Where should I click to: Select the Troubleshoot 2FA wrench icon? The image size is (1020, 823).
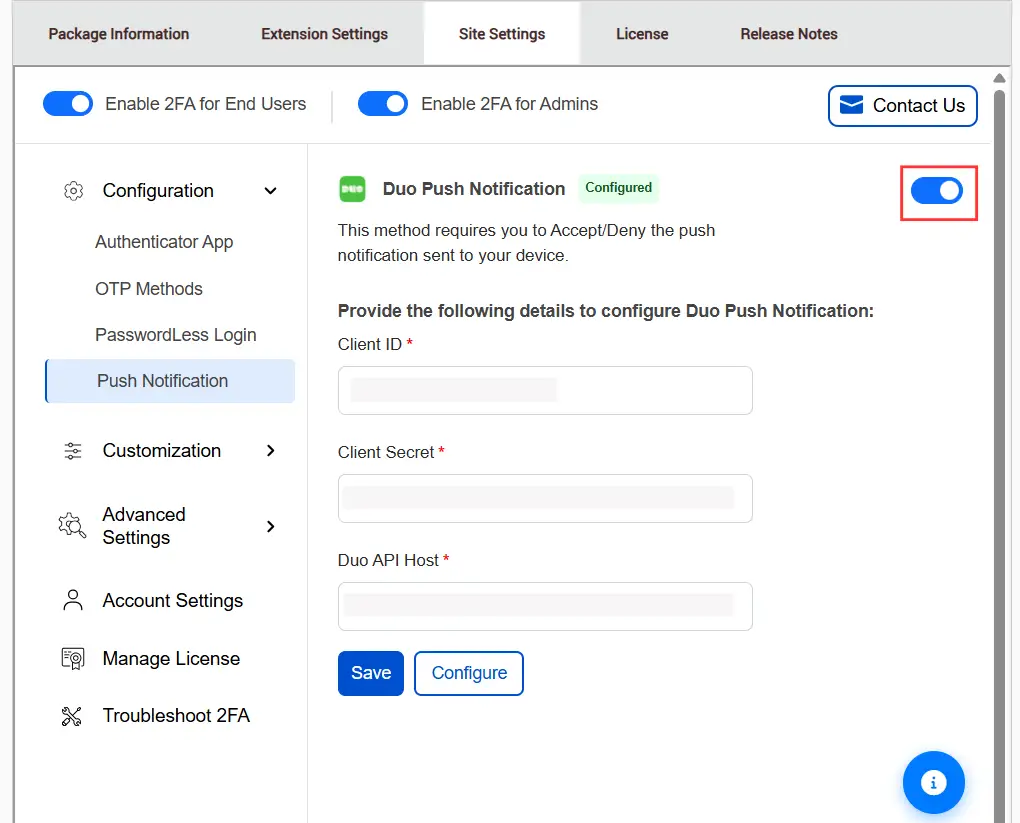pos(71,715)
